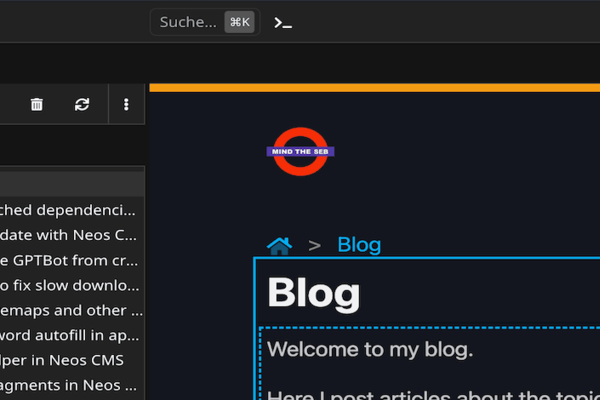Select tree item 'date with Neos C...'
The image size is (600, 400).
68,235
